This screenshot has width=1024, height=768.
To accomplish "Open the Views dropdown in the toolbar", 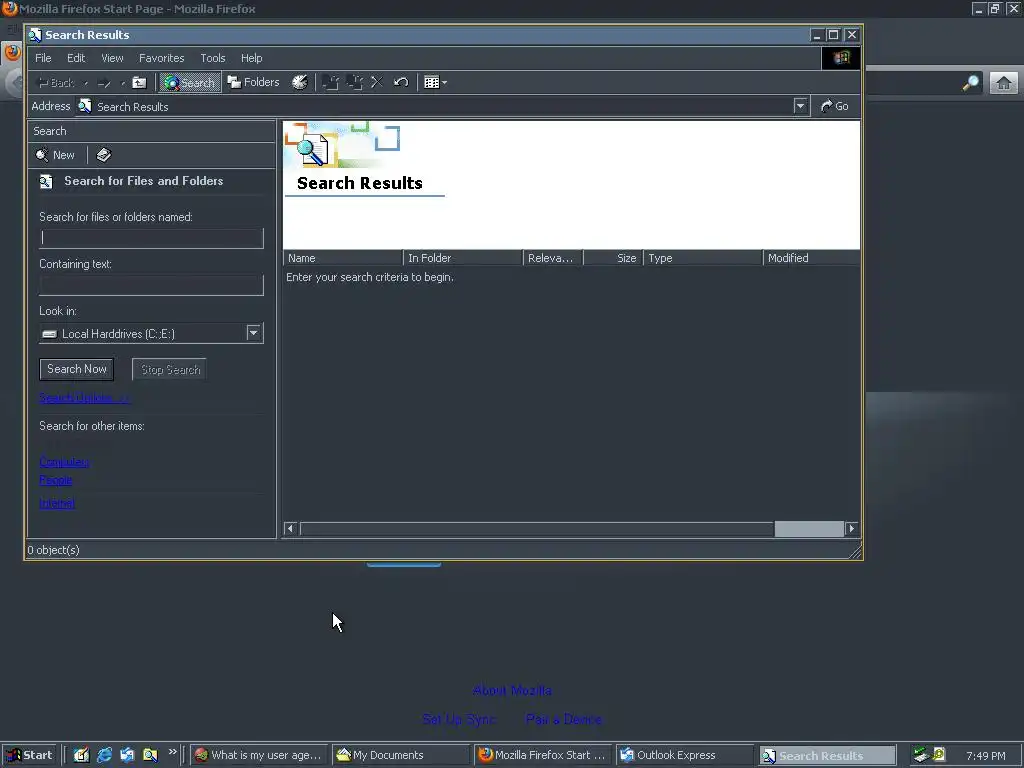I will click(435, 82).
